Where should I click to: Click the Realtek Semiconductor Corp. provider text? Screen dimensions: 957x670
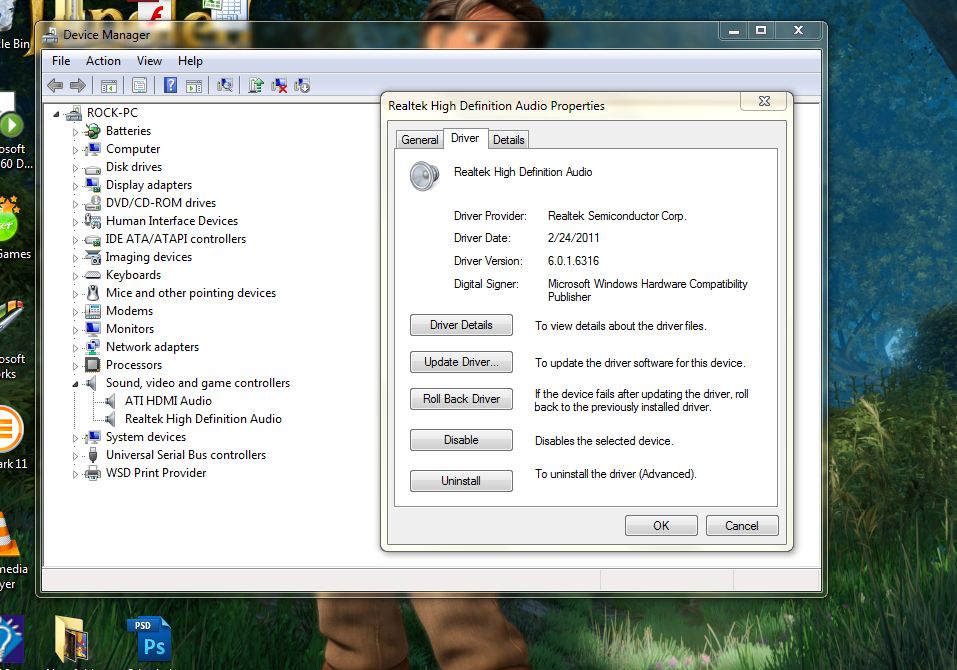coord(617,216)
